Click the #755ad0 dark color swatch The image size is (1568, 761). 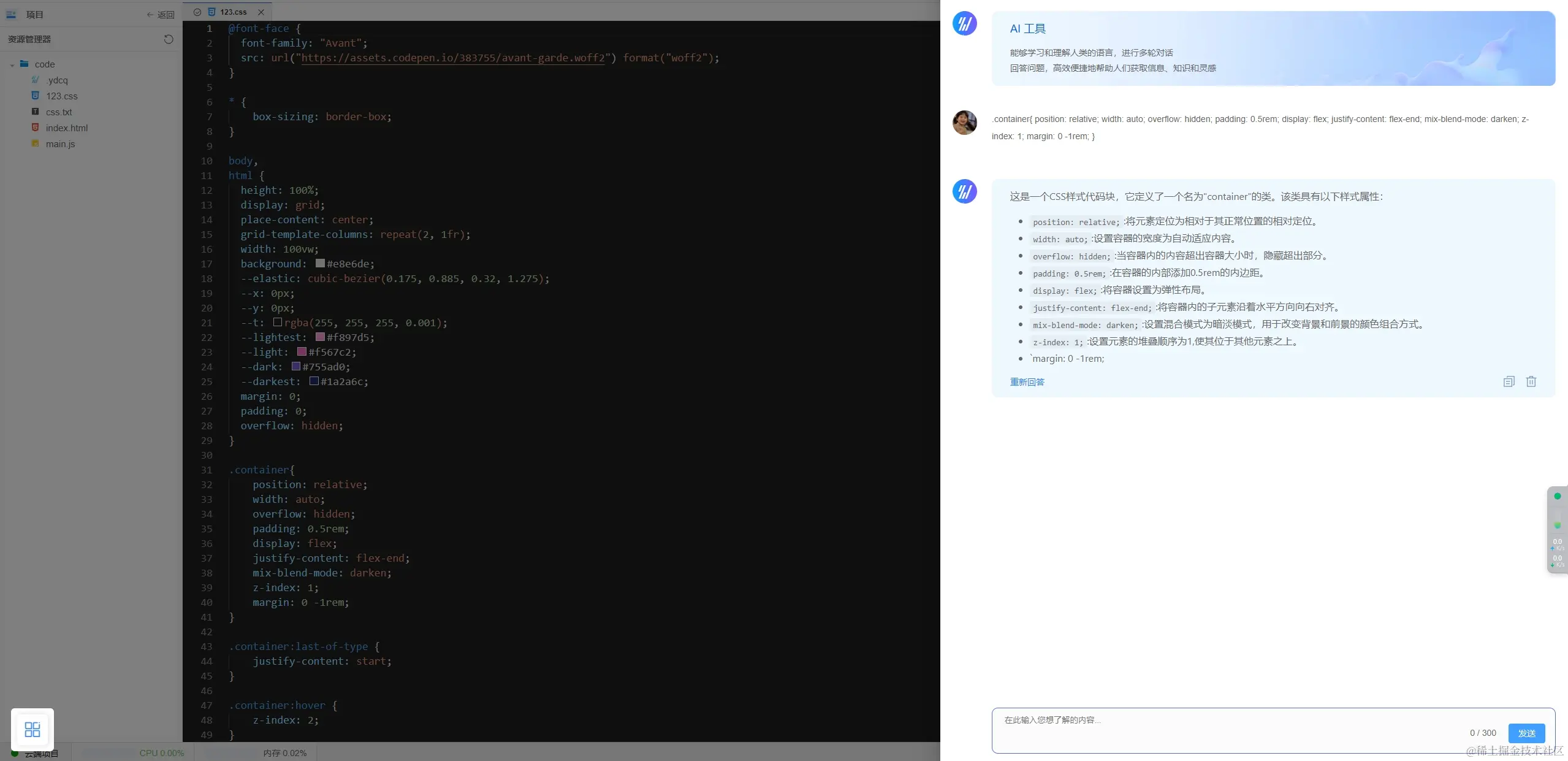296,367
